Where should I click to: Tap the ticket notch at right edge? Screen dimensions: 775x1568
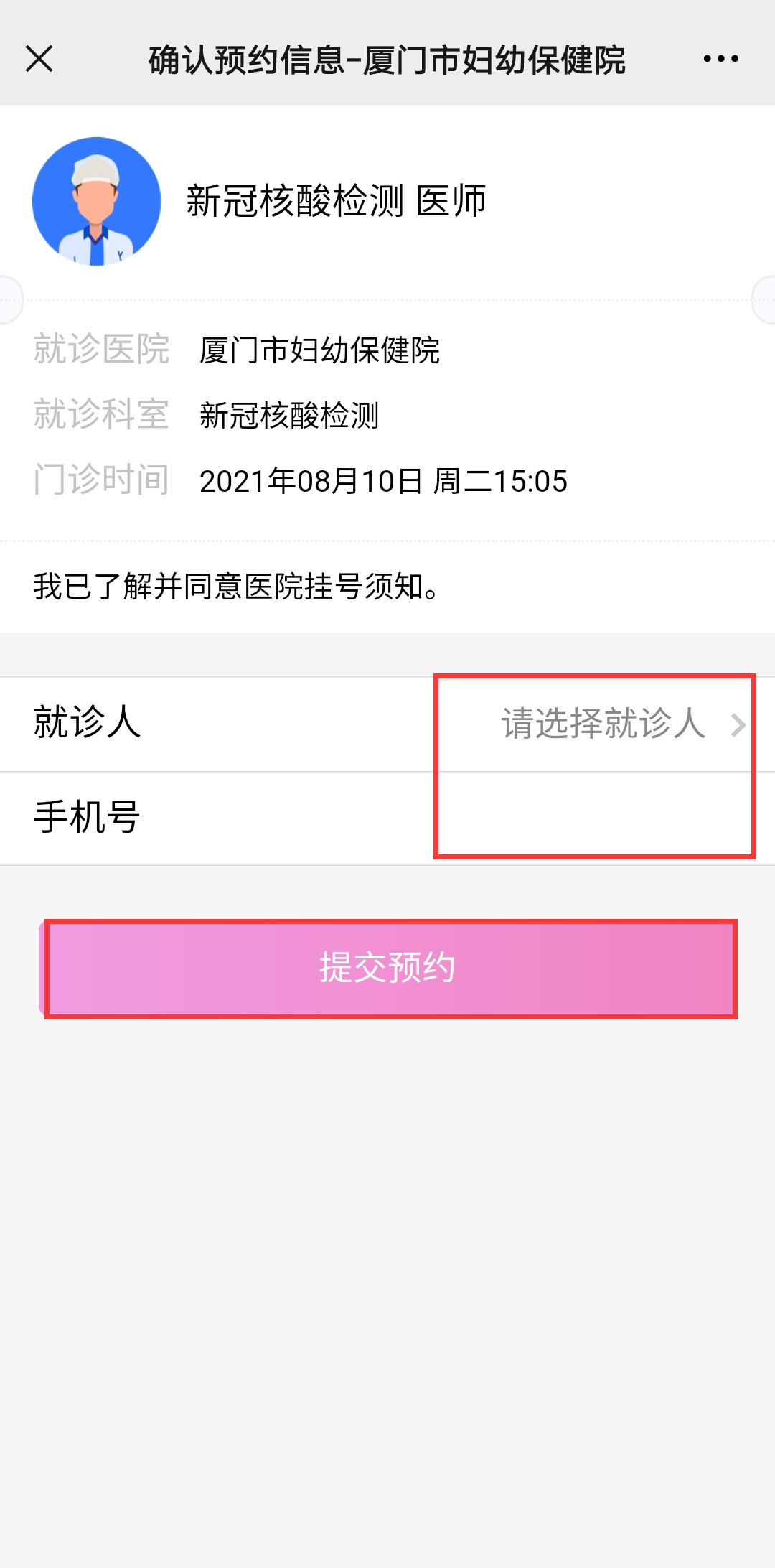click(x=765, y=300)
